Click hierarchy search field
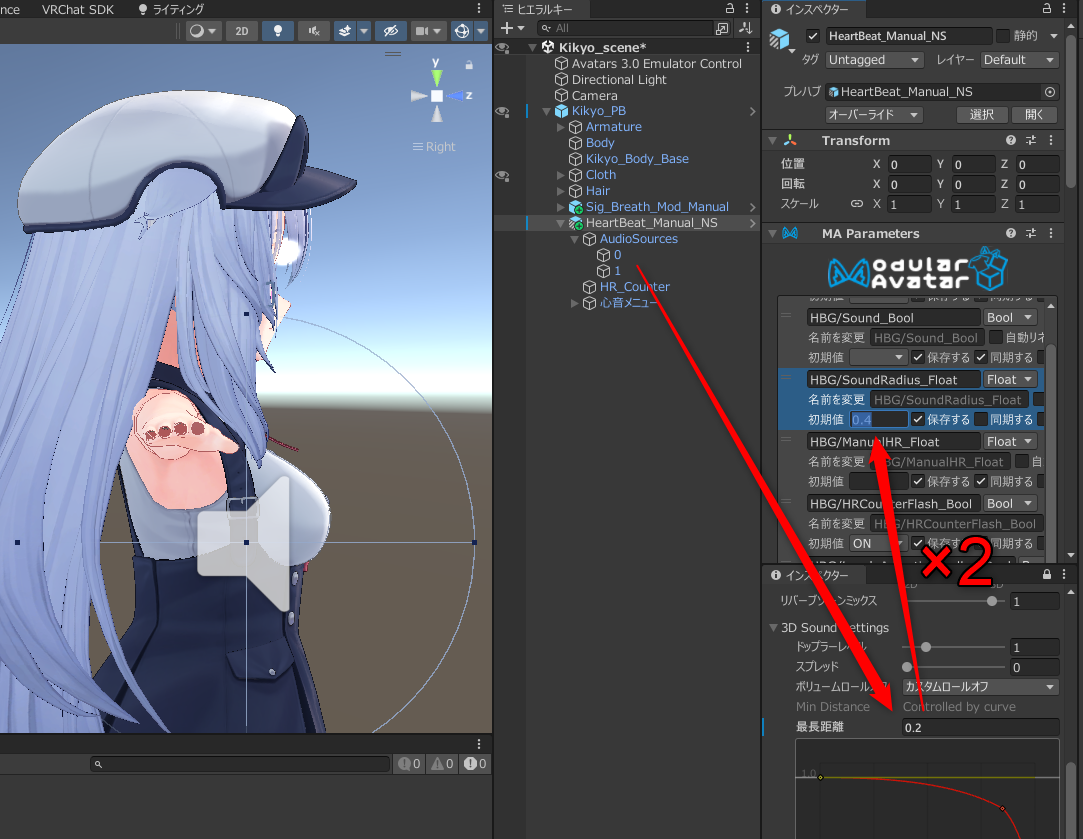 625,28
